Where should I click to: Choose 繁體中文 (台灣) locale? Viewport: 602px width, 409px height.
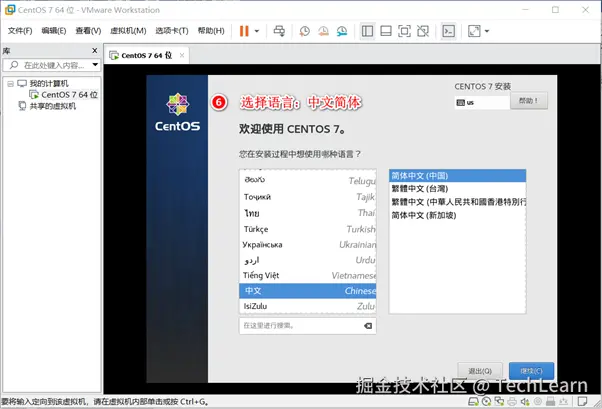(457, 189)
